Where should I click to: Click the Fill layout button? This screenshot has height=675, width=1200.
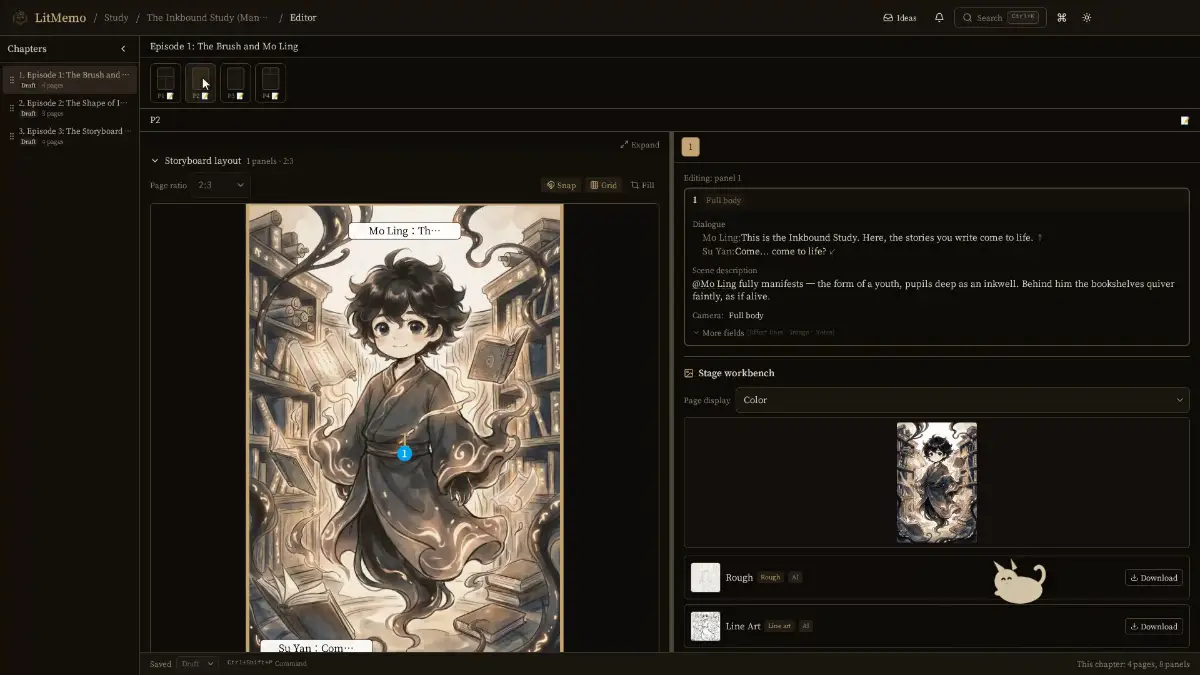click(x=642, y=185)
